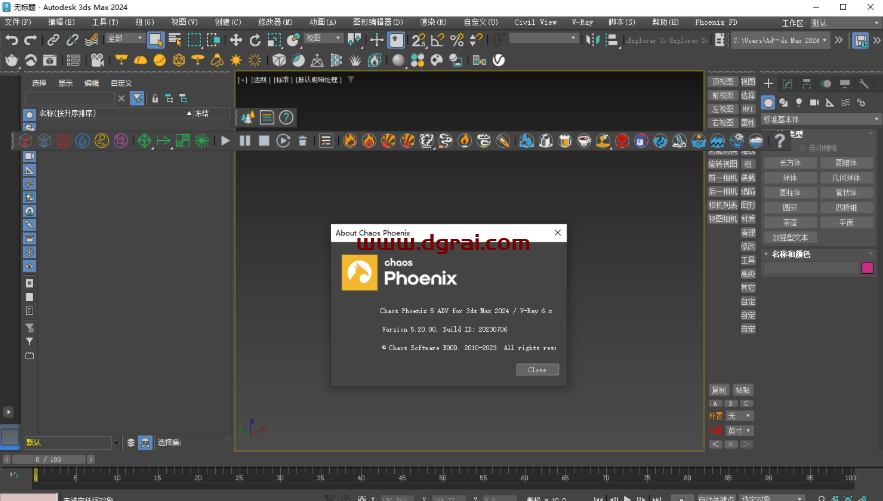Open the Civil View menu
This screenshot has height=501, width=883.
click(536, 23)
